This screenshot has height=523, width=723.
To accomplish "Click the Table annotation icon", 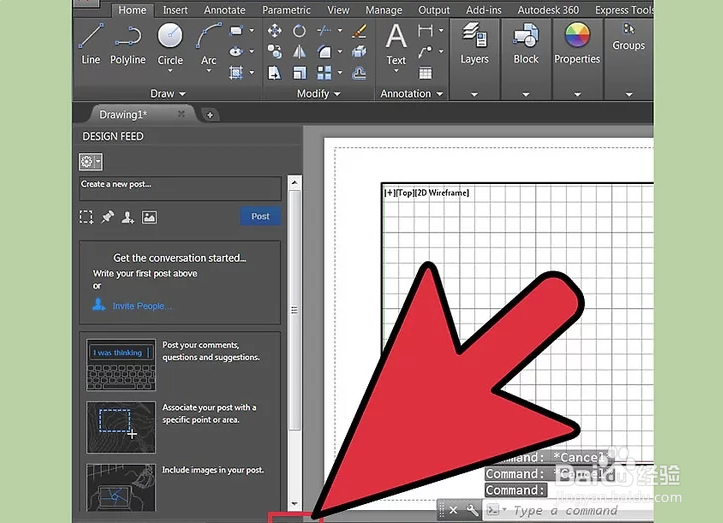I will point(425,72).
